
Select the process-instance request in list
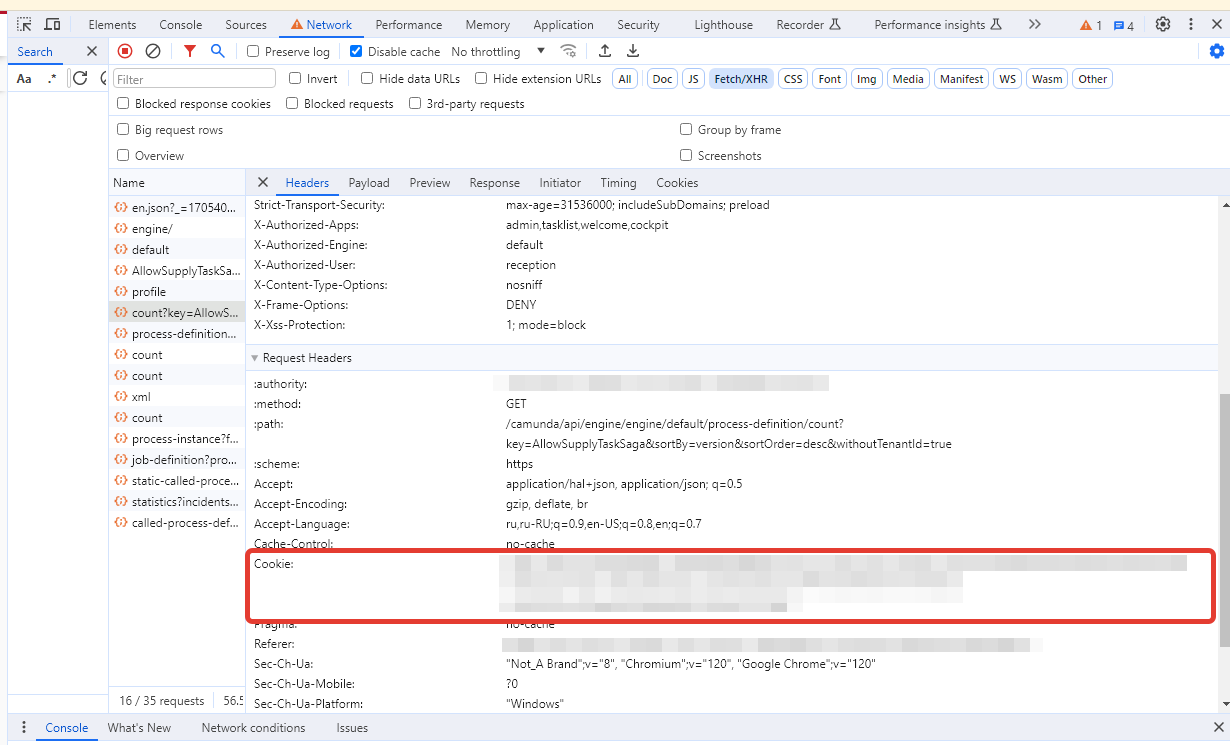(x=185, y=439)
